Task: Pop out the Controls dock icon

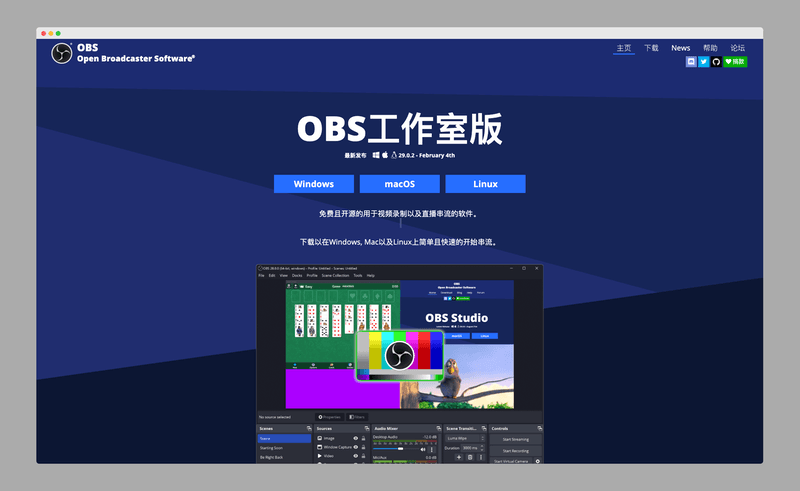Action: 540,428
